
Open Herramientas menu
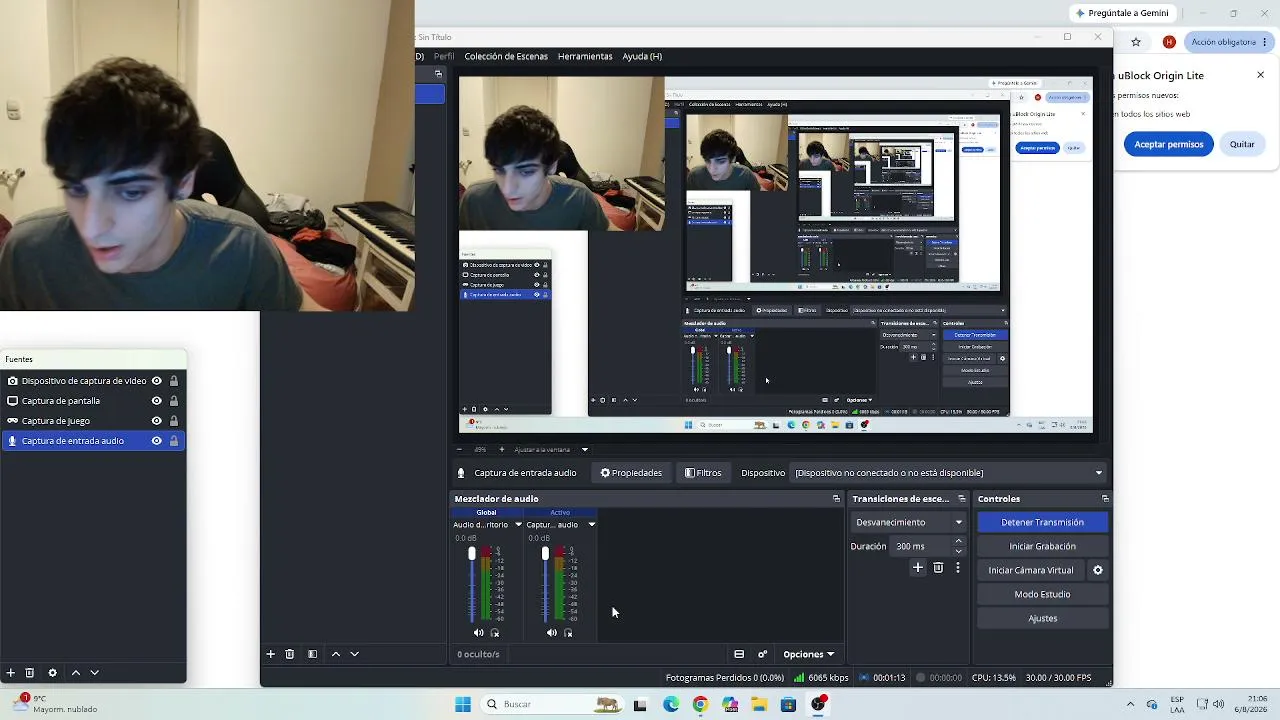[585, 57]
